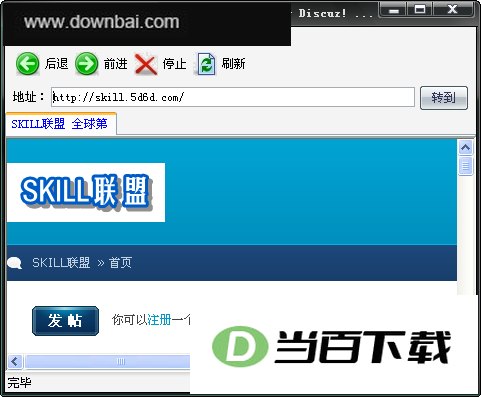Close the browser window

click(x=452, y=10)
